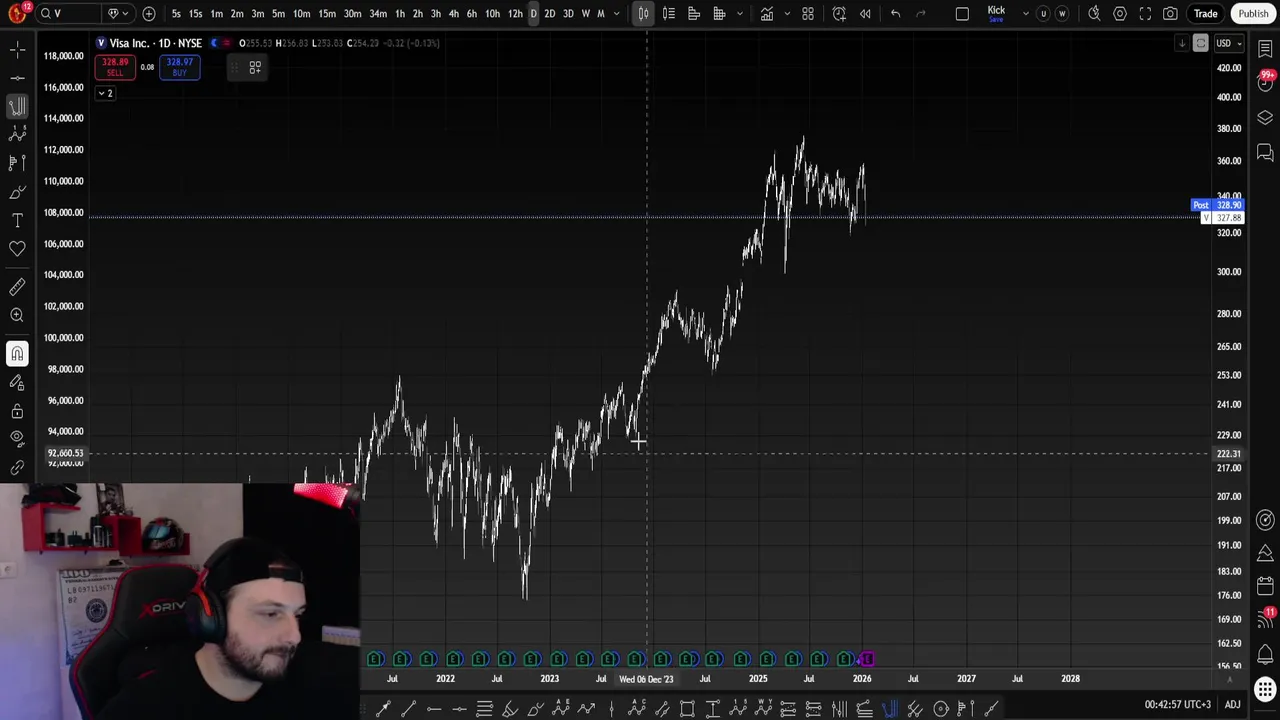This screenshot has height=720, width=1280.
Task: Open the symbol search category dropdown
Action: coord(117,13)
